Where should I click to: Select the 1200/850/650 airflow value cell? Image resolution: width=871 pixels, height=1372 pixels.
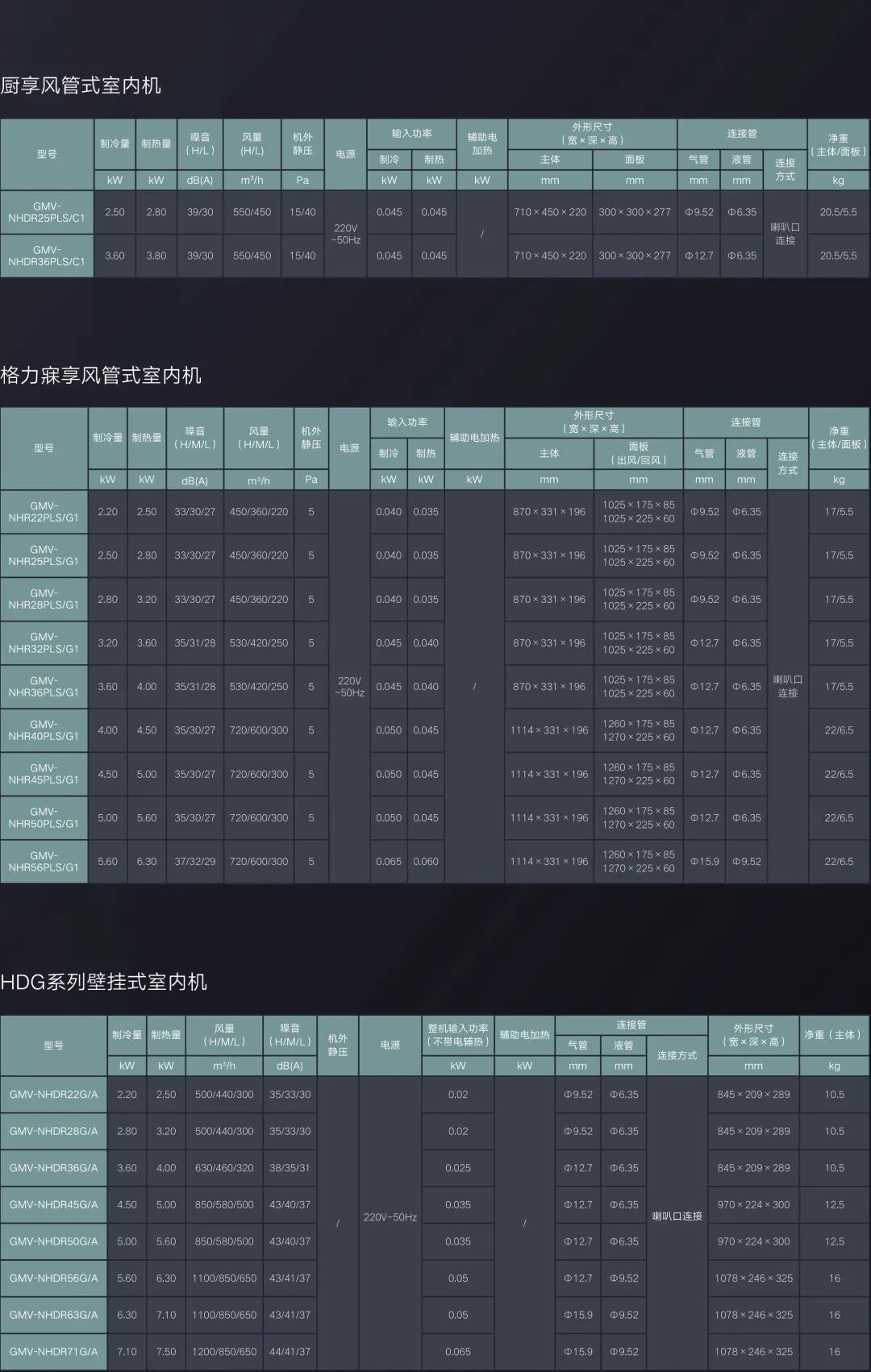[224, 1351]
